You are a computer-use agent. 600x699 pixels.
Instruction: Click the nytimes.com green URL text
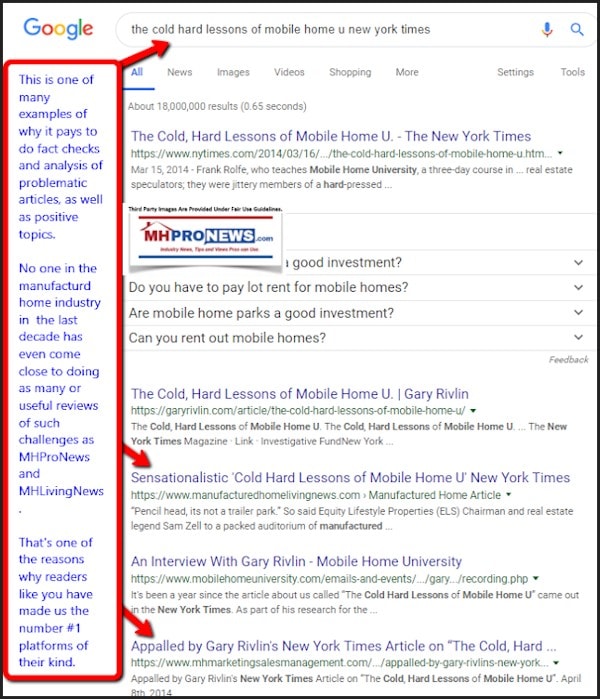[341, 153]
